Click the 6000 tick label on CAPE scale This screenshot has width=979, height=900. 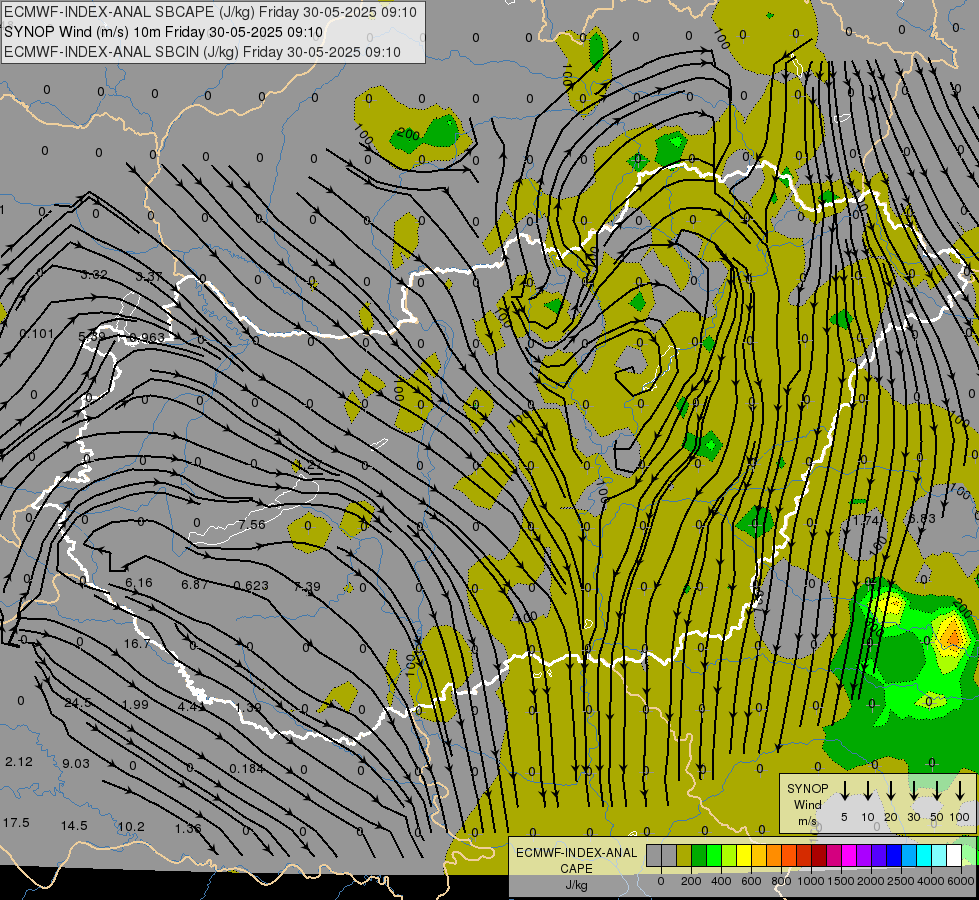point(961,881)
